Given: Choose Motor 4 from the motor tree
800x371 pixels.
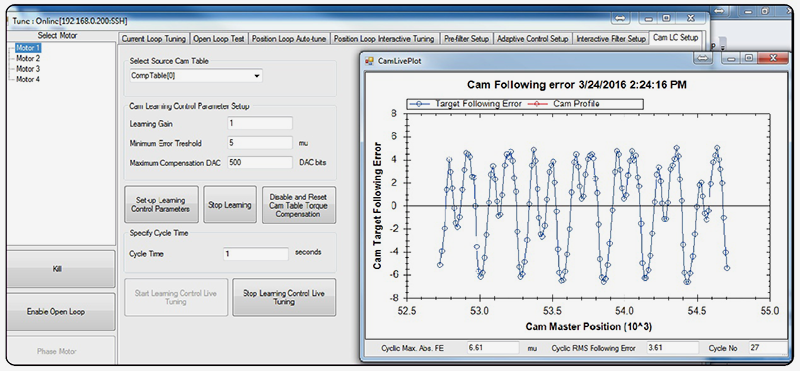Looking at the screenshot, I should pos(28,79).
